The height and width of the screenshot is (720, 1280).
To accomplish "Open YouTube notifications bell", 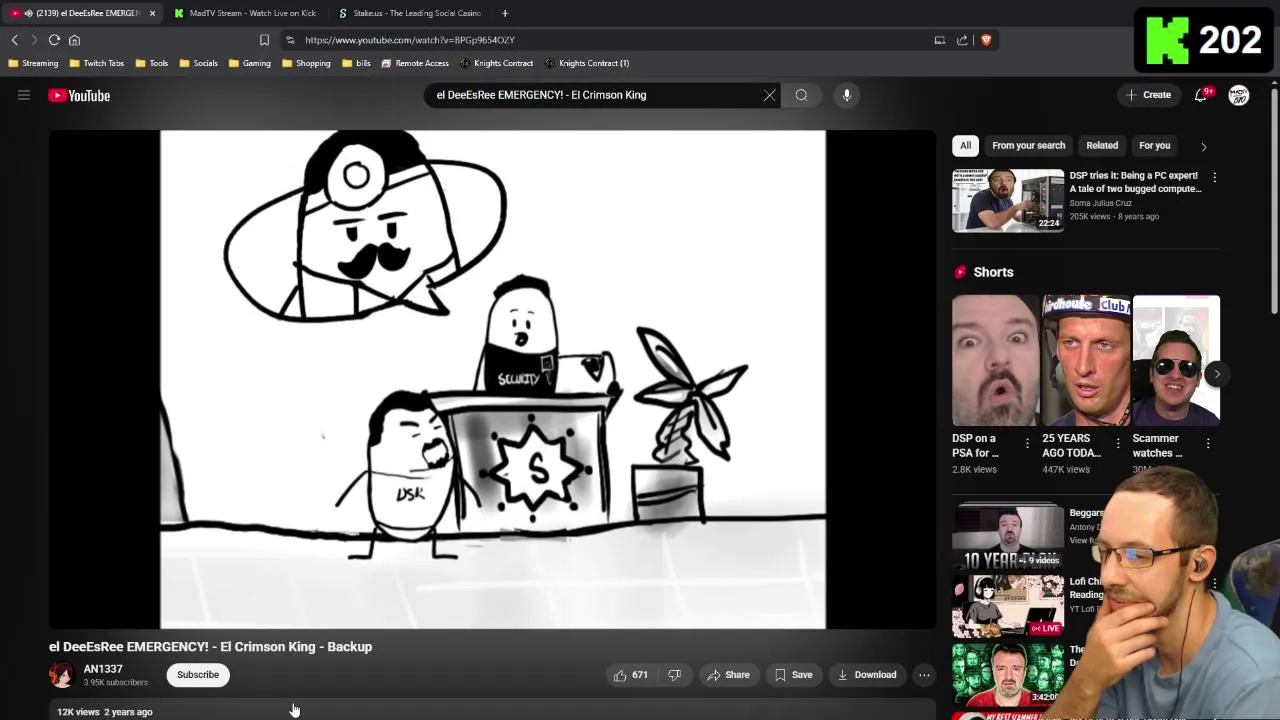I will [1201, 95].
